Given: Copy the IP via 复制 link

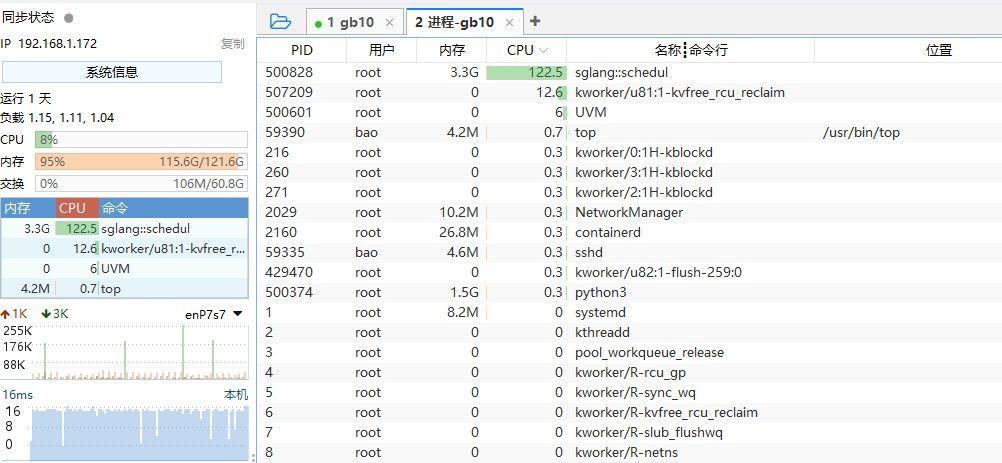Looking at the screenshot, I should [233, 43].
